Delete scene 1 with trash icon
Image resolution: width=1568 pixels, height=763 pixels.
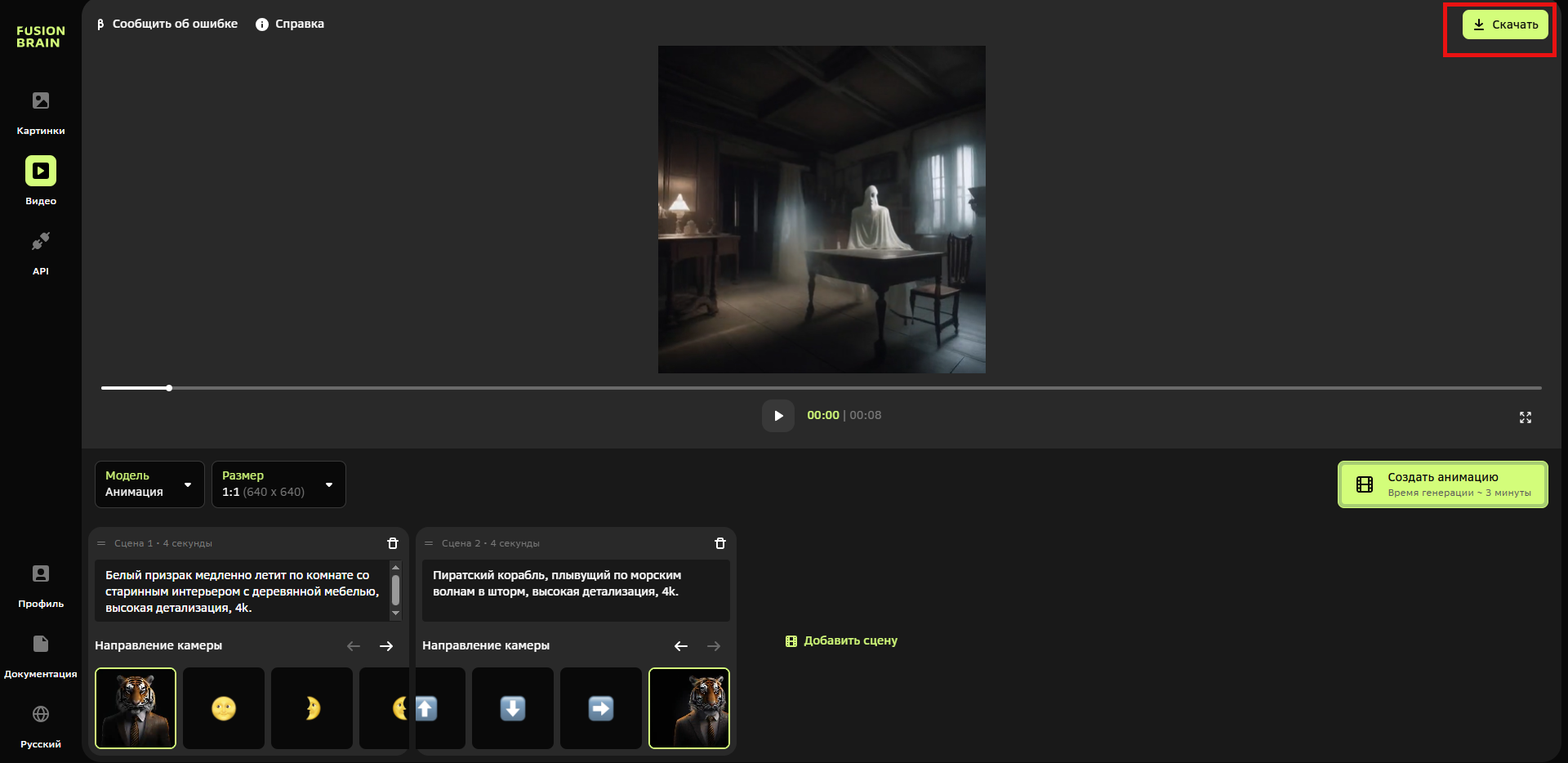tap(393, 543)
